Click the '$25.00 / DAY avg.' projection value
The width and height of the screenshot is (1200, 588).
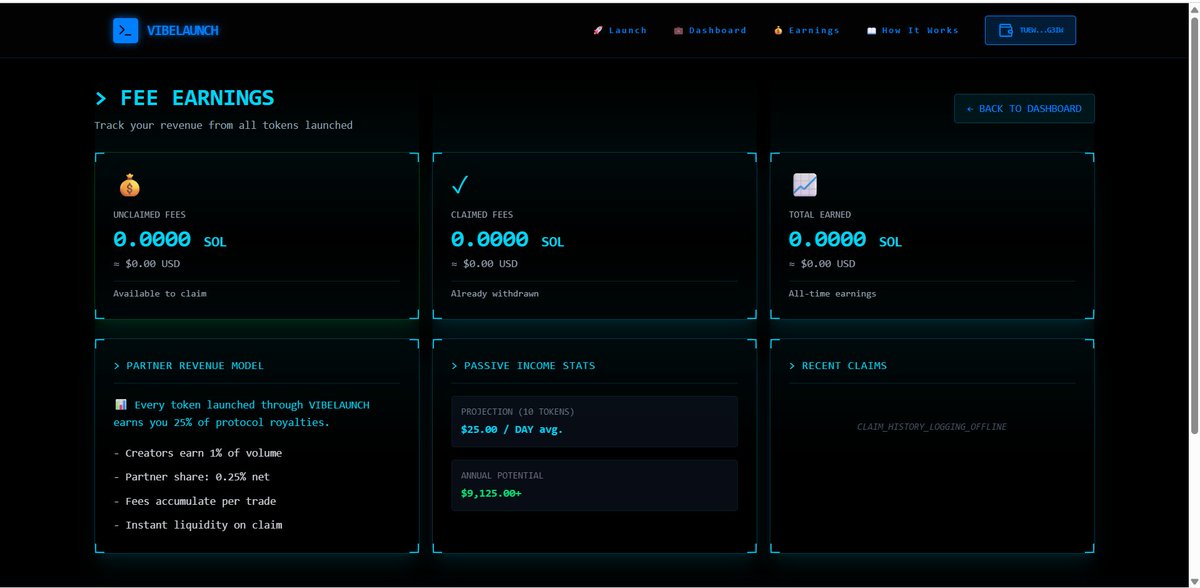tap(511, 429)
